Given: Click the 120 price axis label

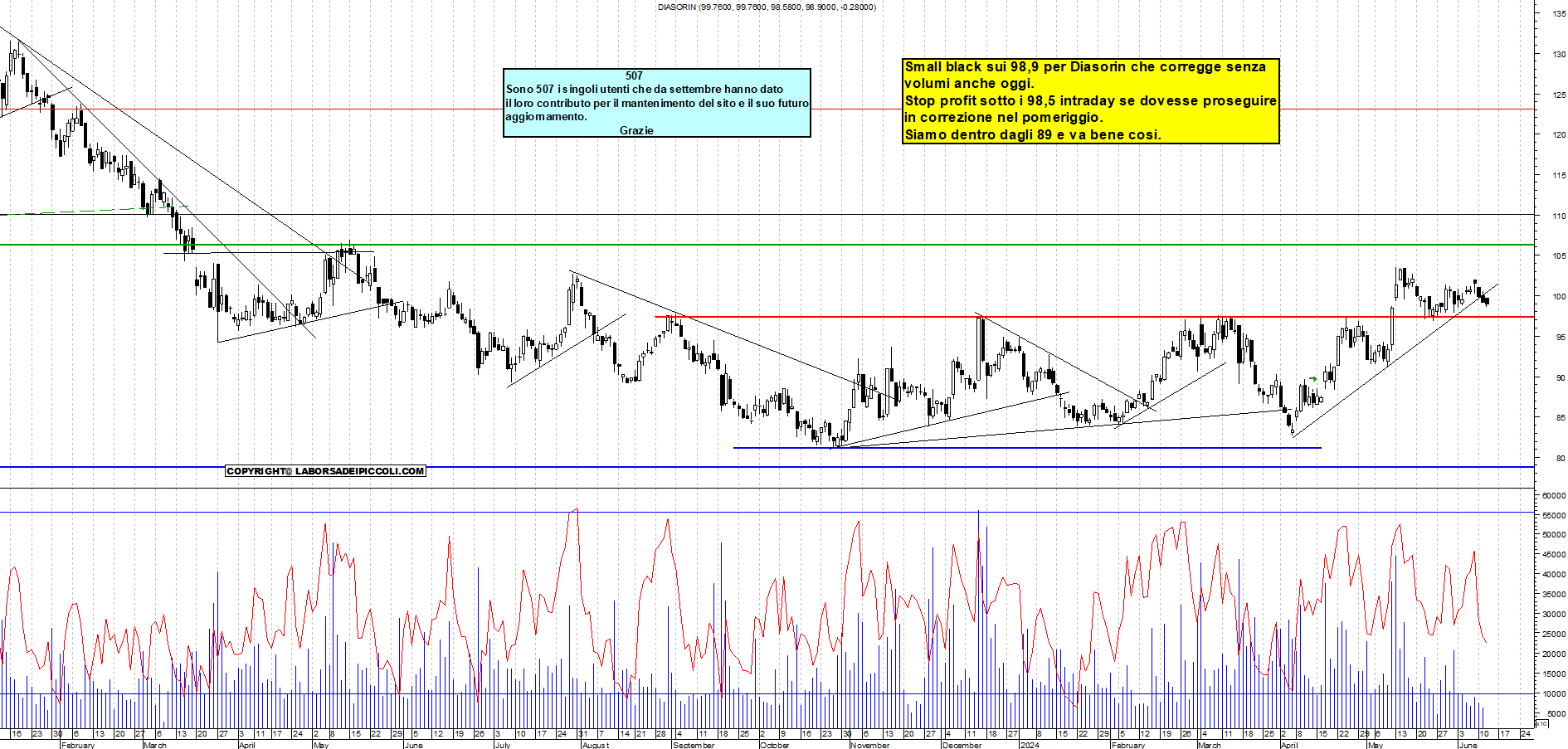Looking at the screenshot, I should tap(1560, 134).
